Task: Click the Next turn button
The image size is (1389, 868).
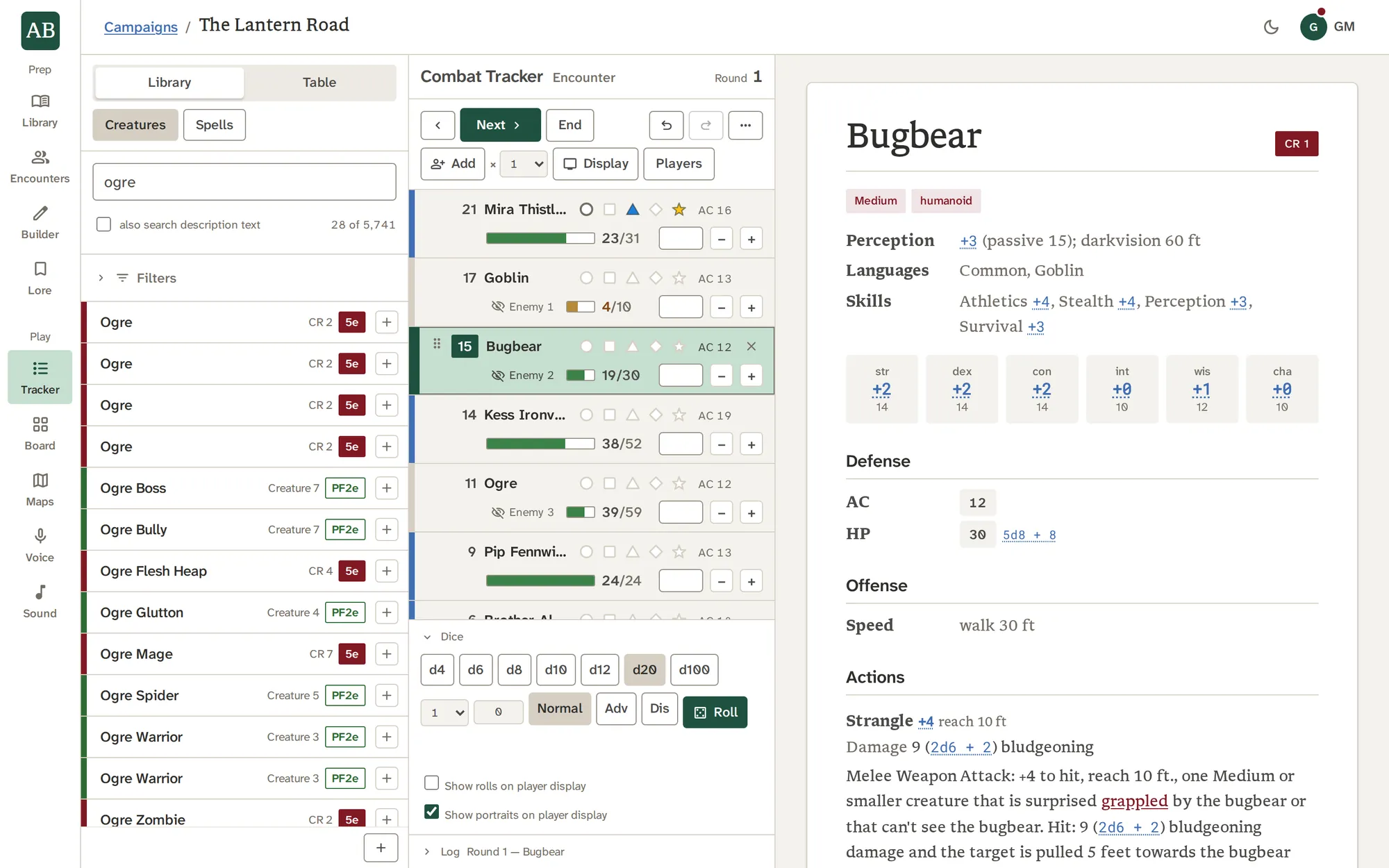Action: point(500,125)
